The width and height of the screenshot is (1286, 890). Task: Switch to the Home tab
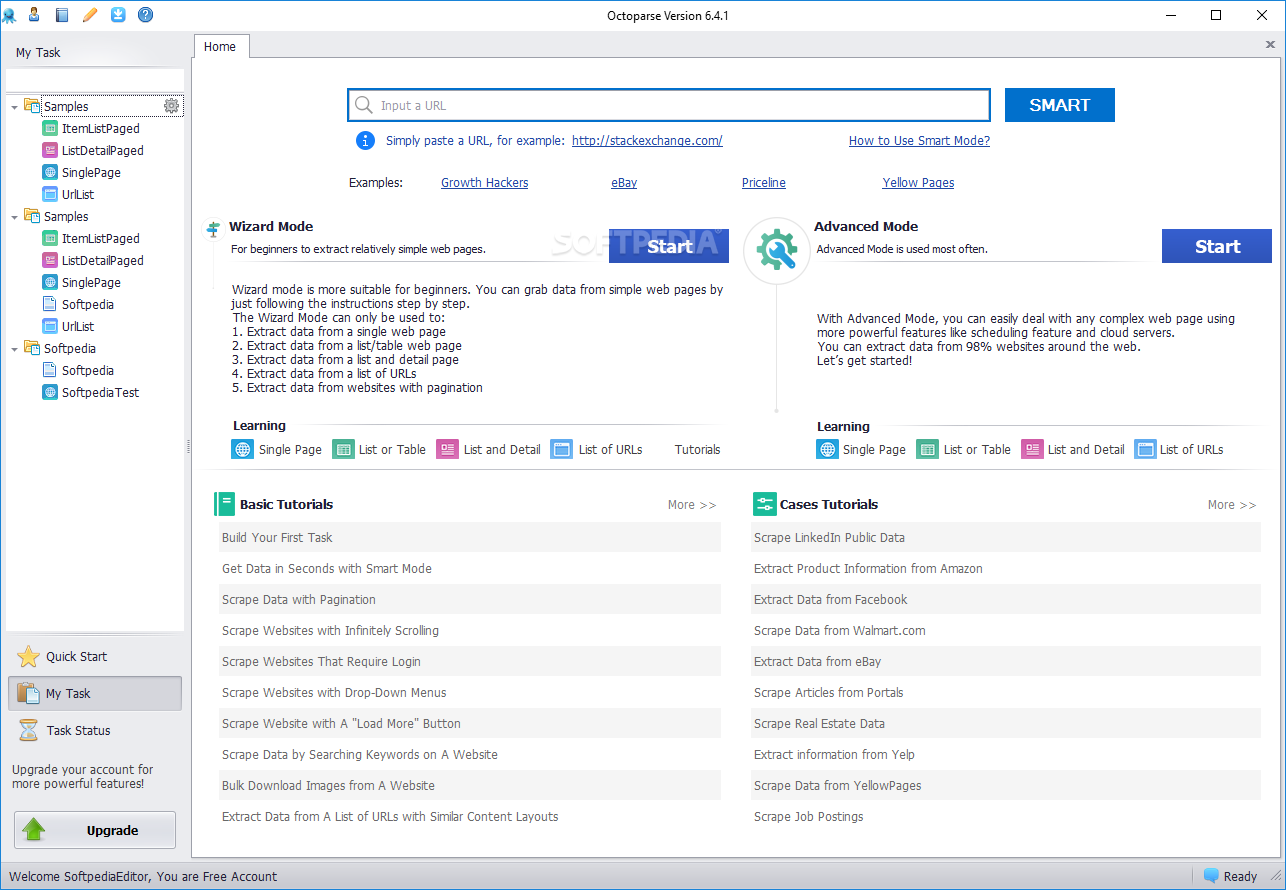[220, 46]
